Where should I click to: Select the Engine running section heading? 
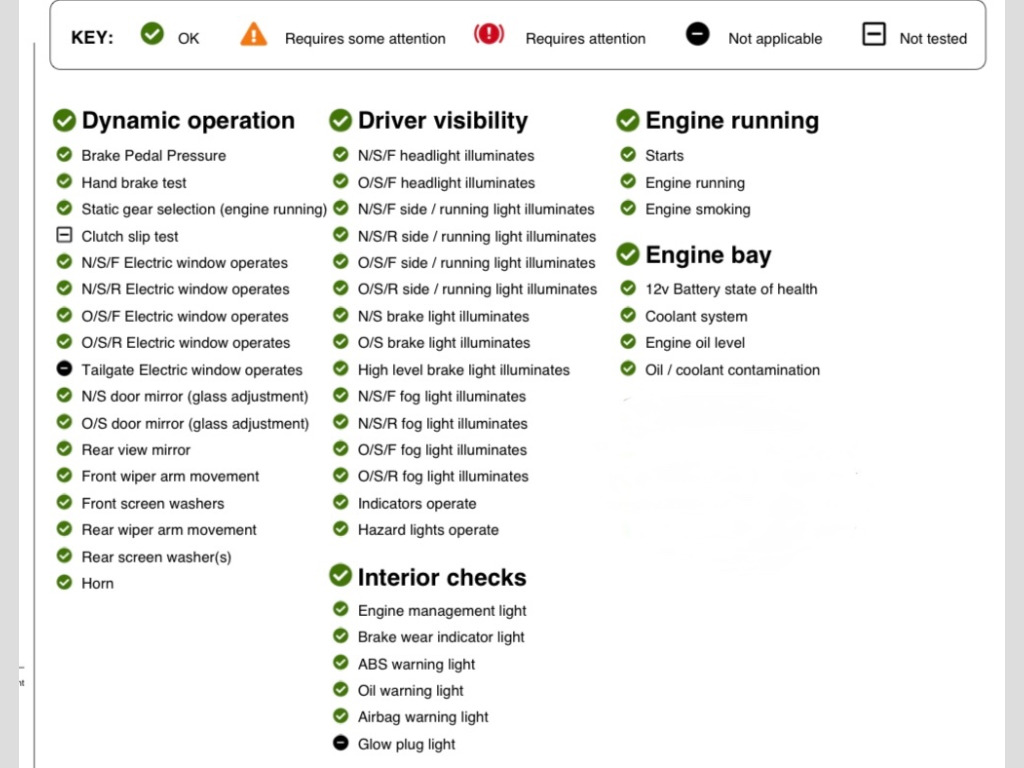click(731, 121)
